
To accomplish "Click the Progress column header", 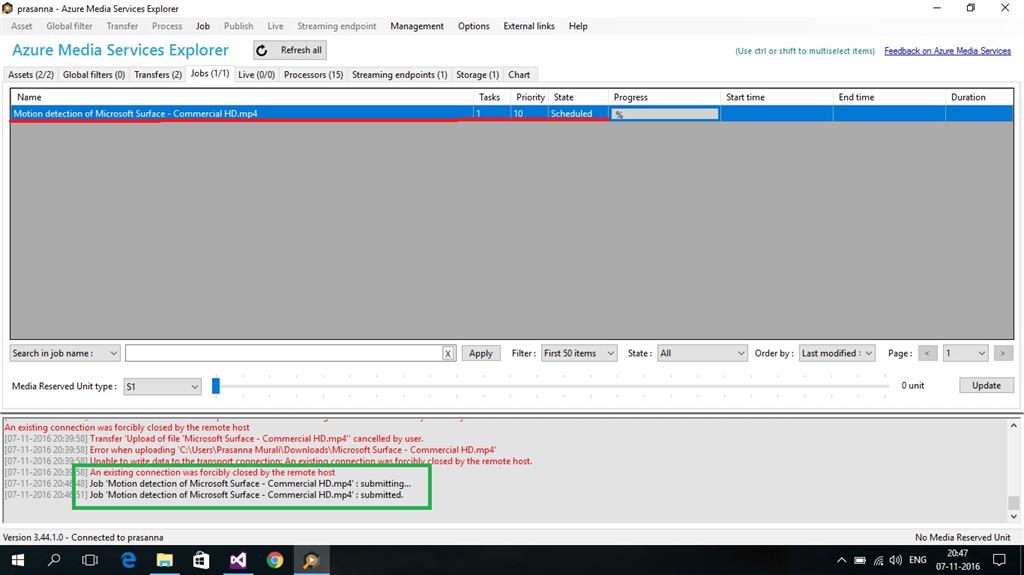I will (664, 97).
